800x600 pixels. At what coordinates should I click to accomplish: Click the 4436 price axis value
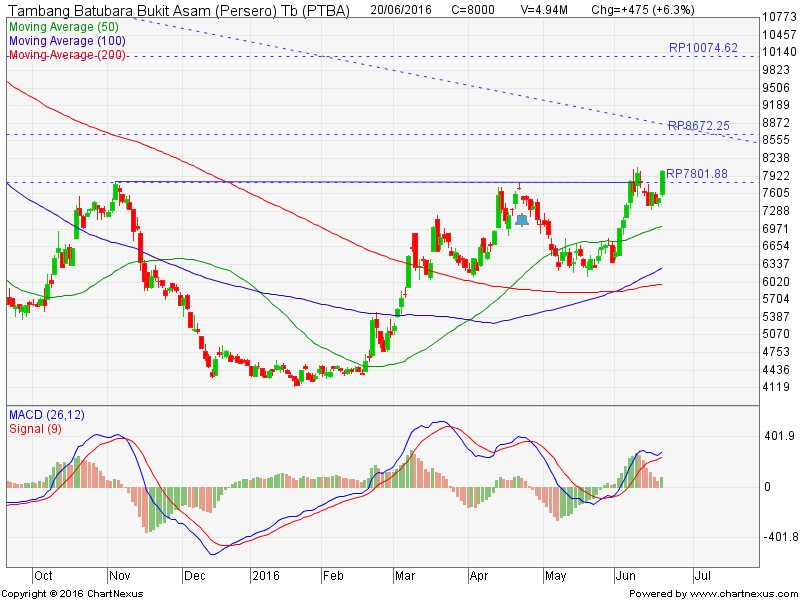tap(776, 369)
